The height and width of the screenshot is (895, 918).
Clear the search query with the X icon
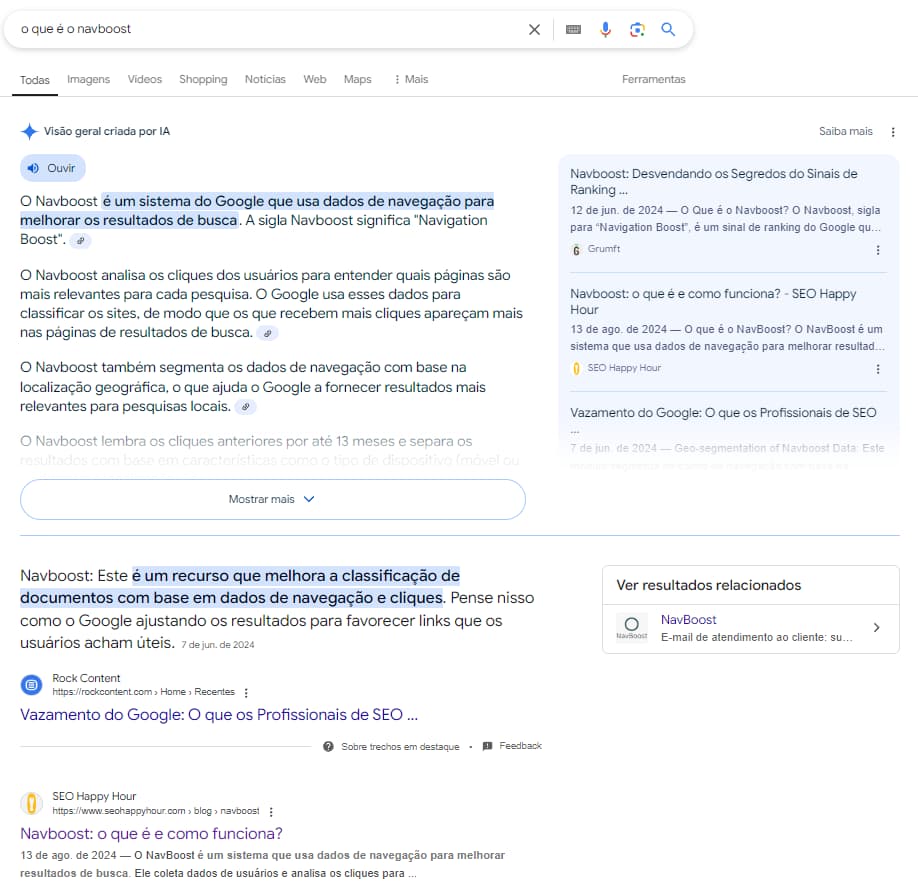pos(534,29)
